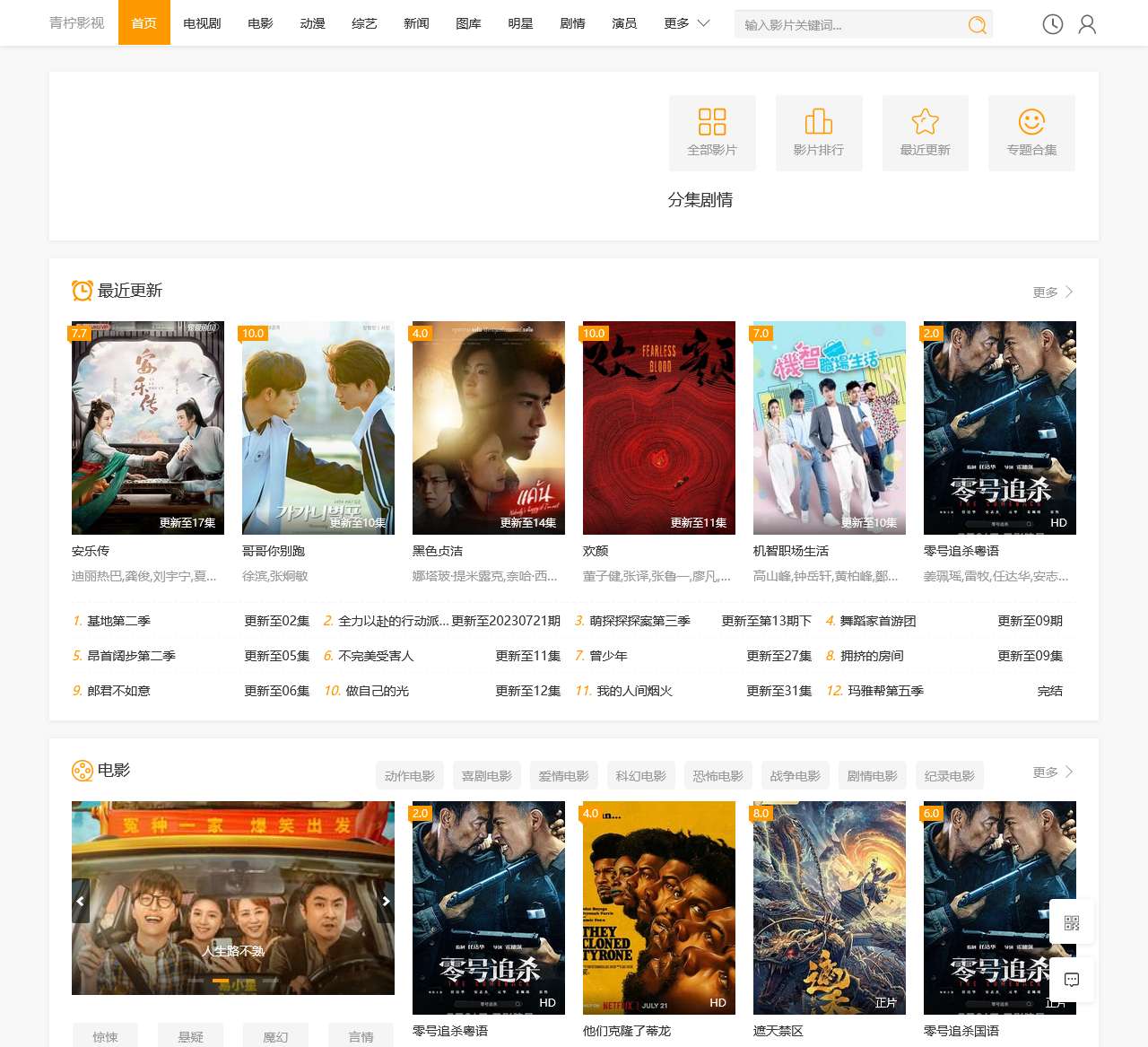Image resolution: width=1148 pixels, height=1047 pixels.
Task: Click the feedback message floating icon
Action: (x=1072, y=980)
